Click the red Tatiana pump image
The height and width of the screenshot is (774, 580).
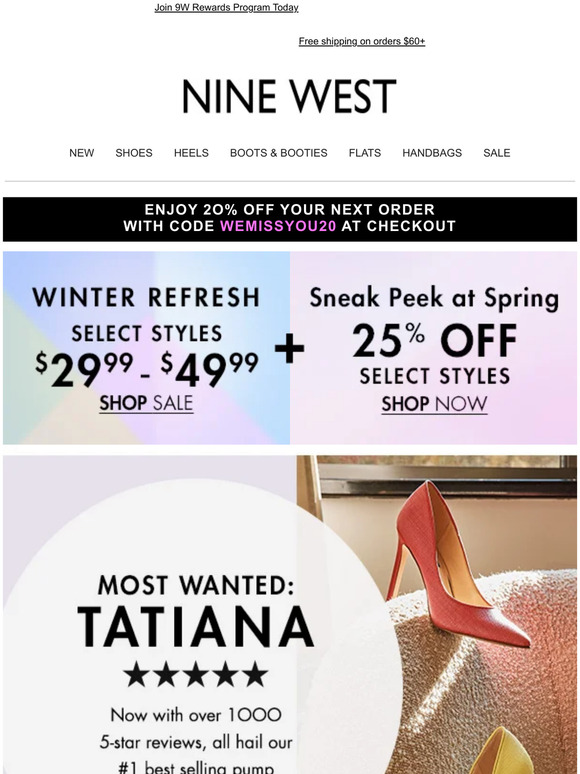457,563
